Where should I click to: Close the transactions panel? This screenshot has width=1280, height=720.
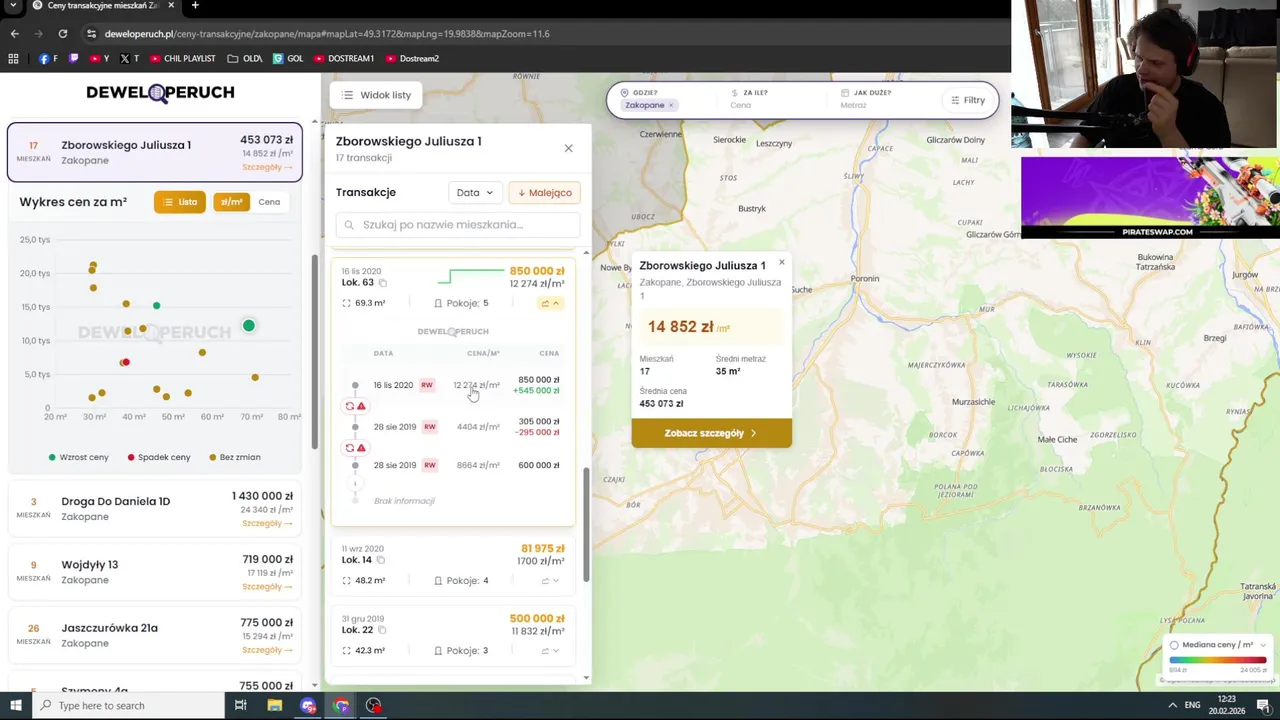tap(568, 148)
